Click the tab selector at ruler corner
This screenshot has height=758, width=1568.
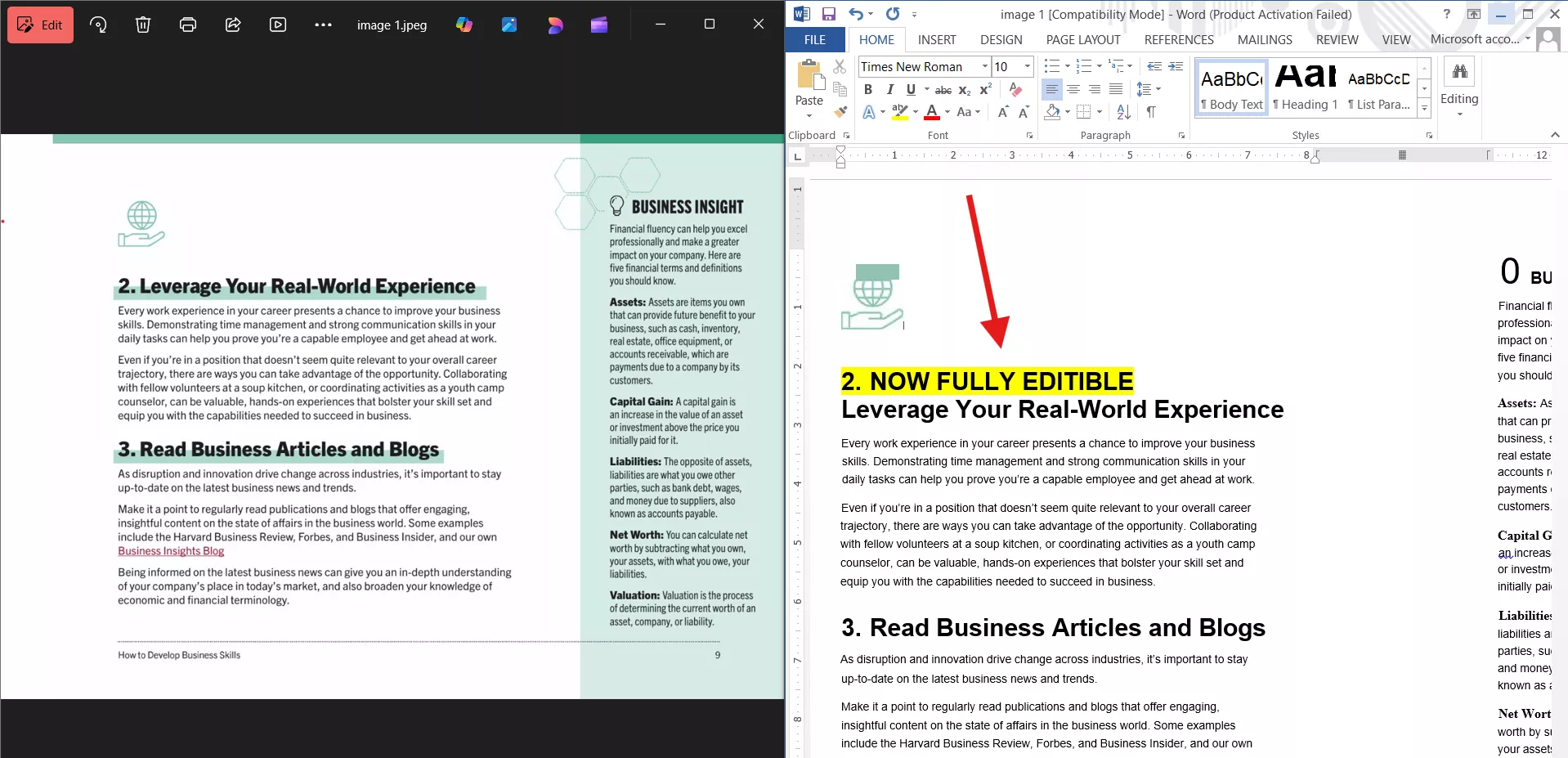pyautogui.click(x=798, y=155)
